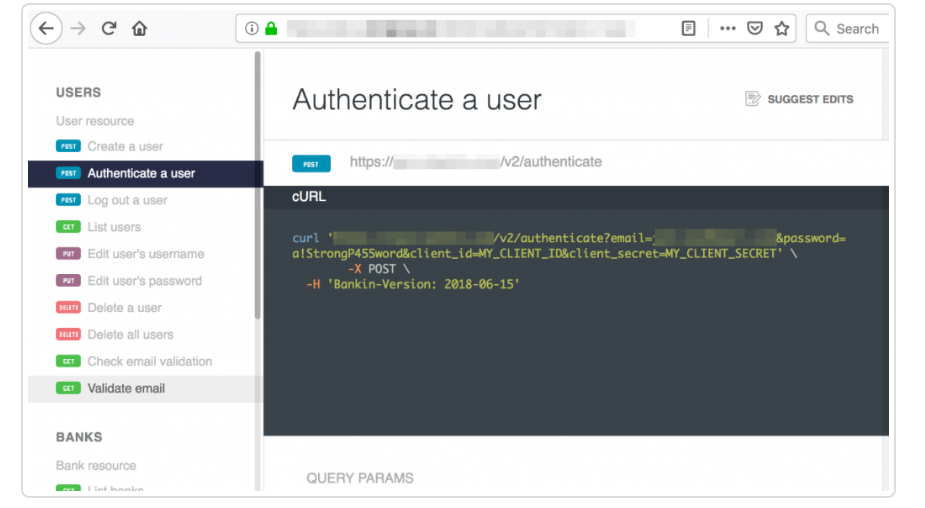Viewport: 925px width, 508px height.
Task: Select Validate email in the sidebar
Action: (x=126, y=389)
